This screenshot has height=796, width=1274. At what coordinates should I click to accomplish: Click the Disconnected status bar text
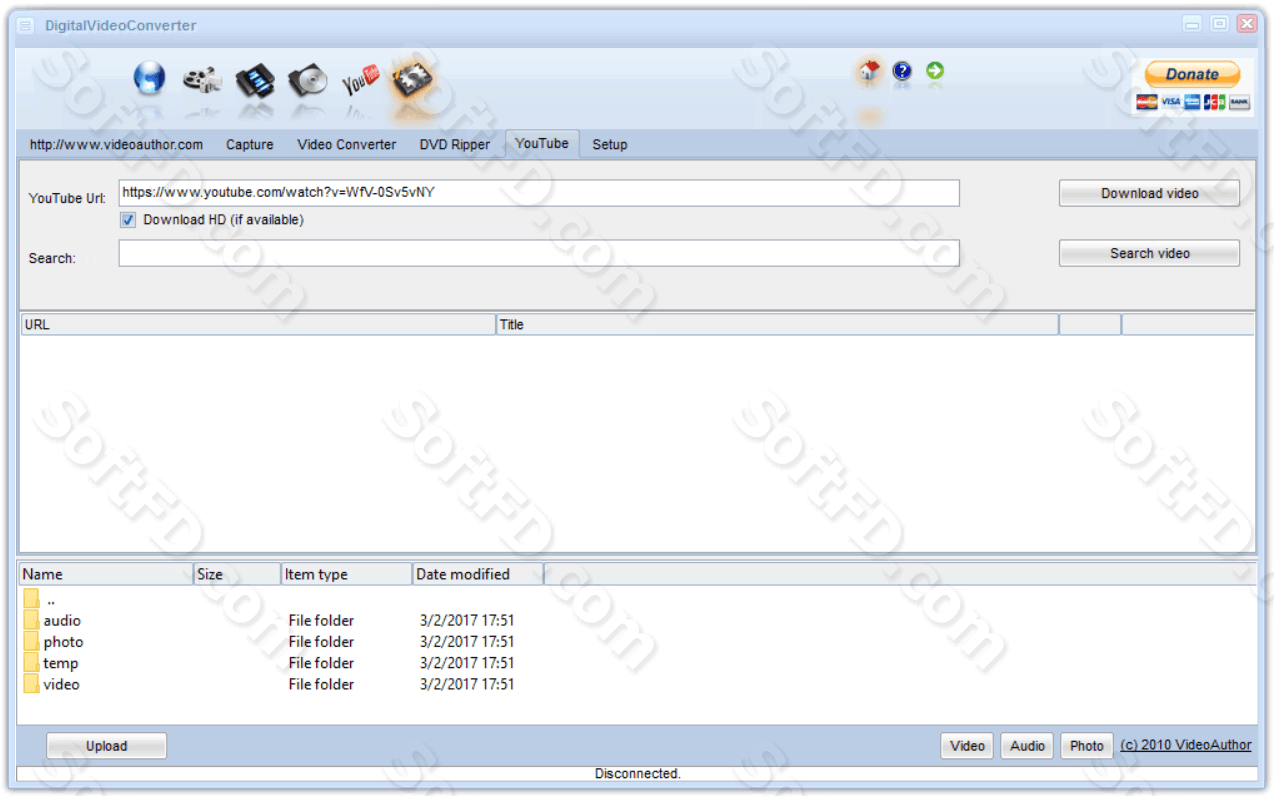point(637,774)
